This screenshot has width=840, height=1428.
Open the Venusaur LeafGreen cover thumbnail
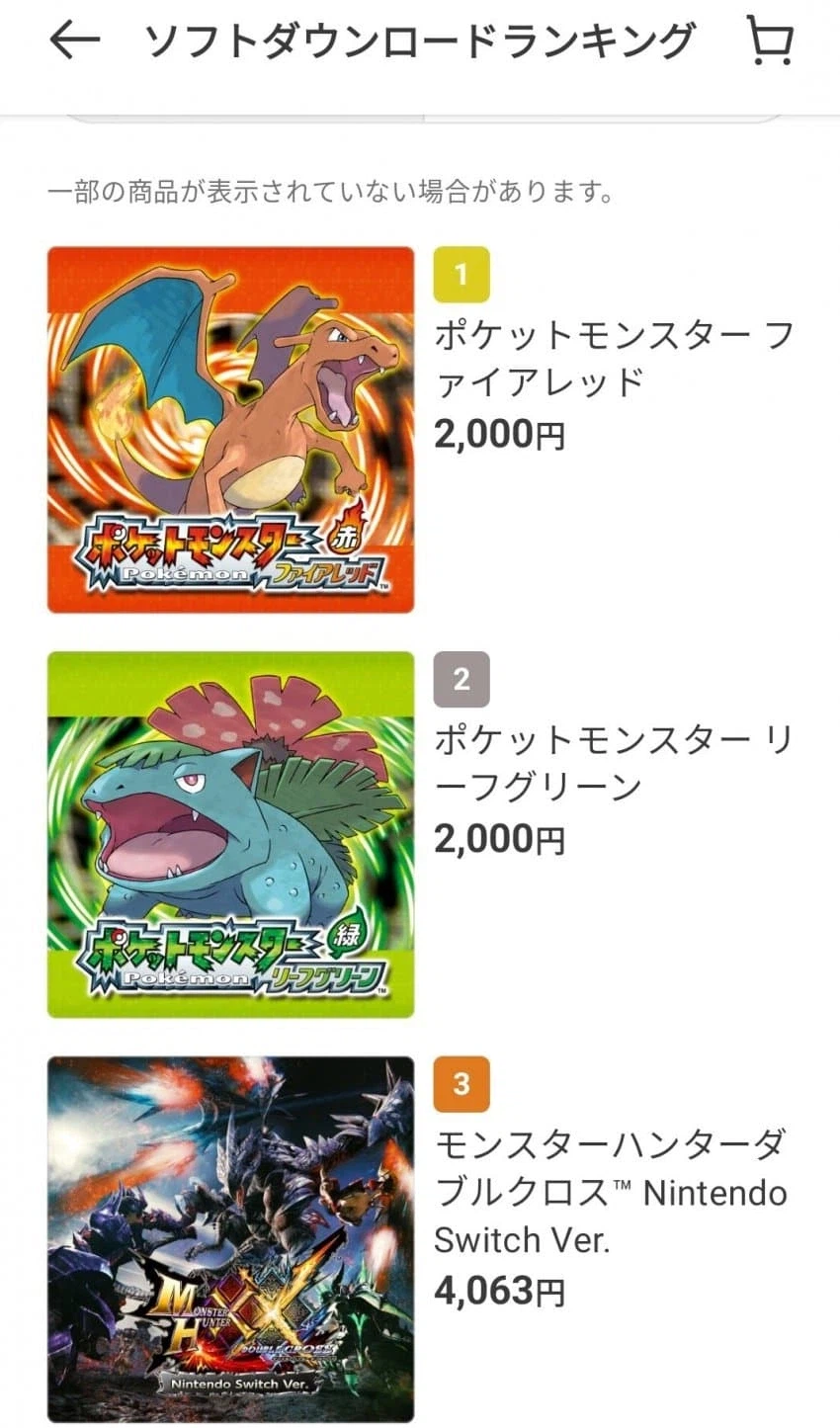230,834
